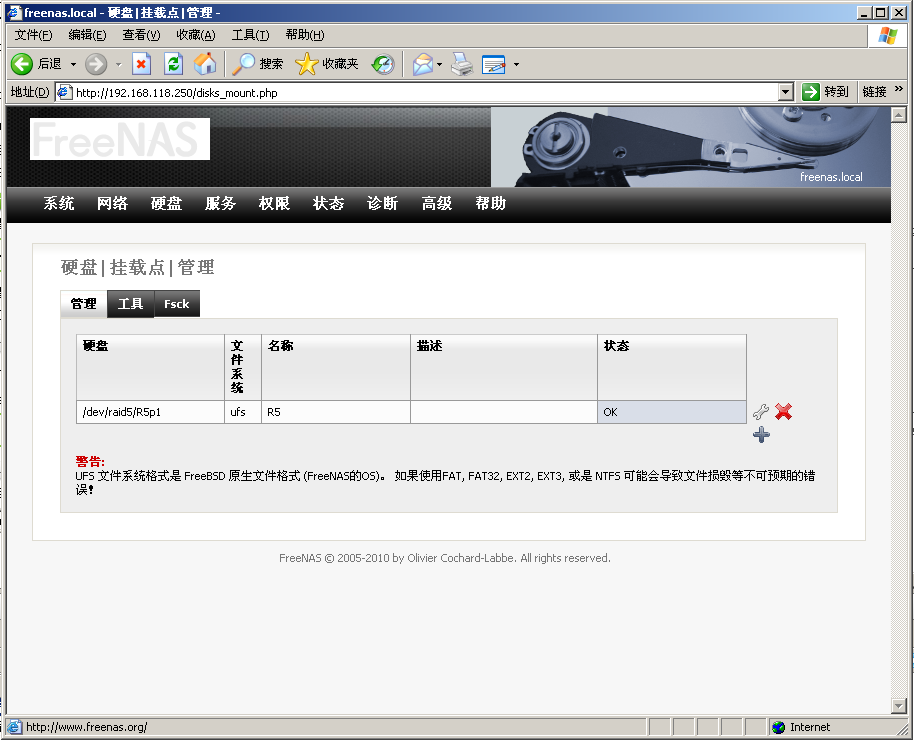This screenshot has width=914, height=740.
Task: Go to browser Home page icon
Action: (205, 64)
